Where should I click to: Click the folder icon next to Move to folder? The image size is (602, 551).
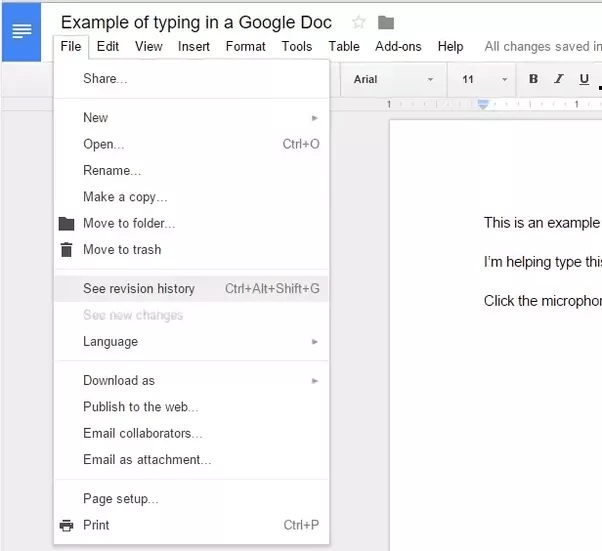tap(66, 223)
